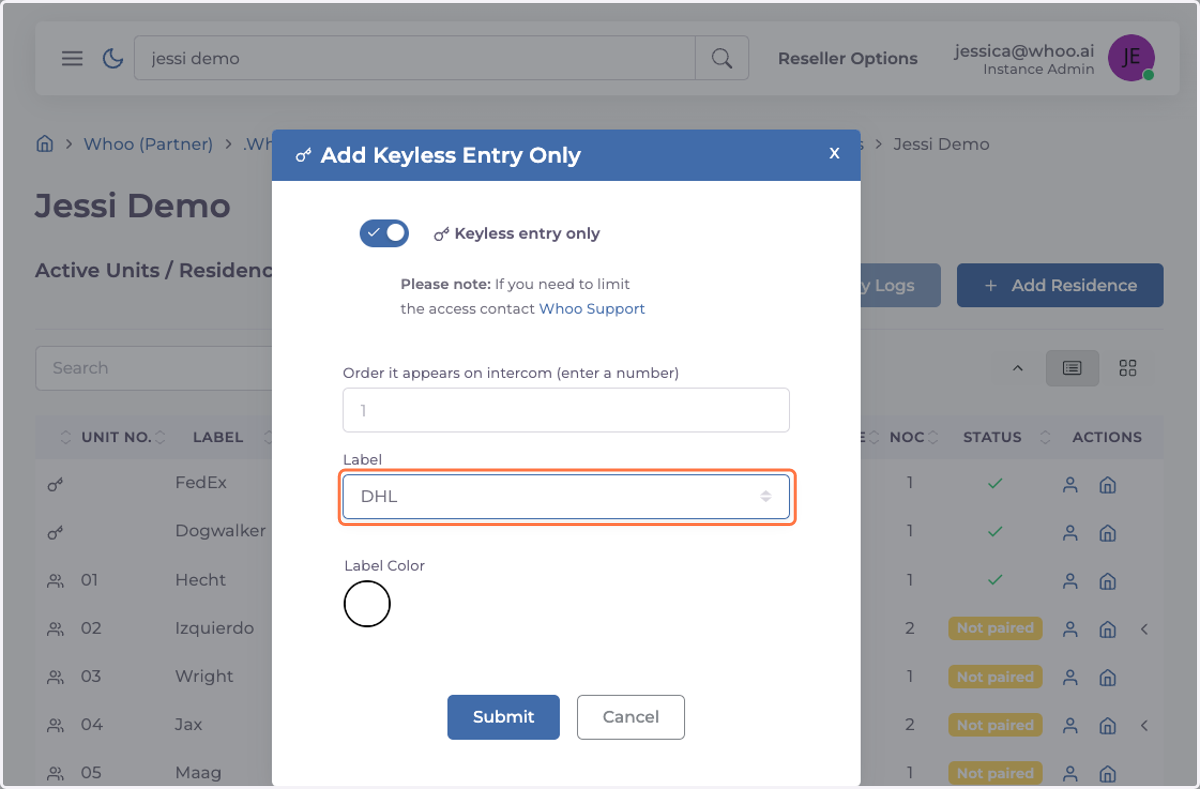This screenshot has width=1200, height=789.
Task: Click the FedEx label cell
Action: 201,482
